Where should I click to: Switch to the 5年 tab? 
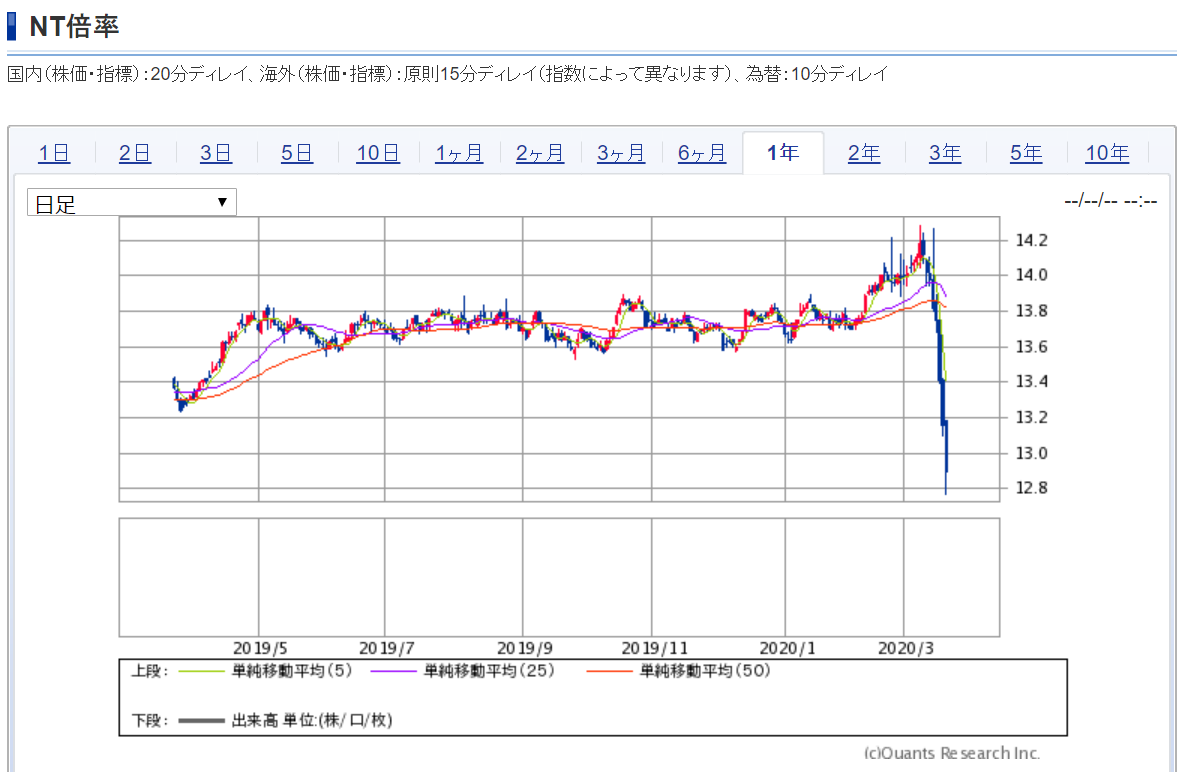pyautogui.click(x=1026, y=153)
